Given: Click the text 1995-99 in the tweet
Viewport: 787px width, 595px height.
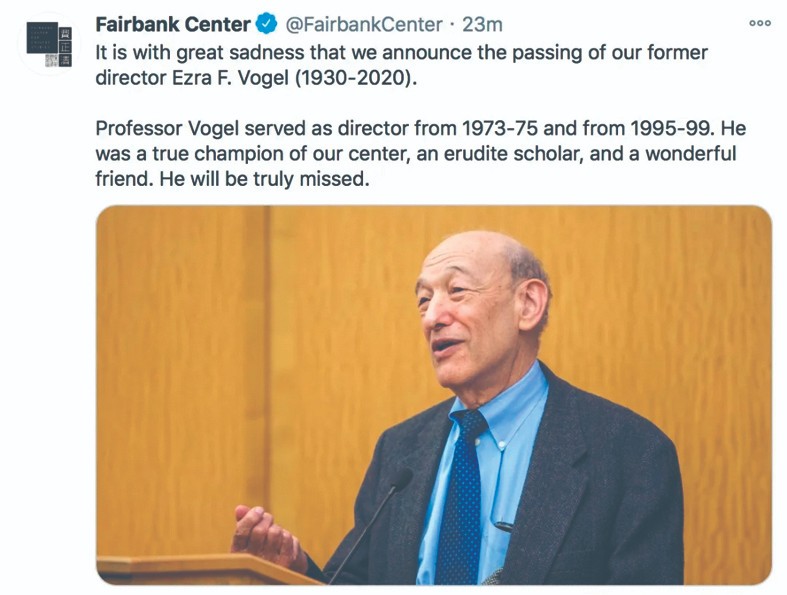Looking at the screenshot, I should 671,128.
